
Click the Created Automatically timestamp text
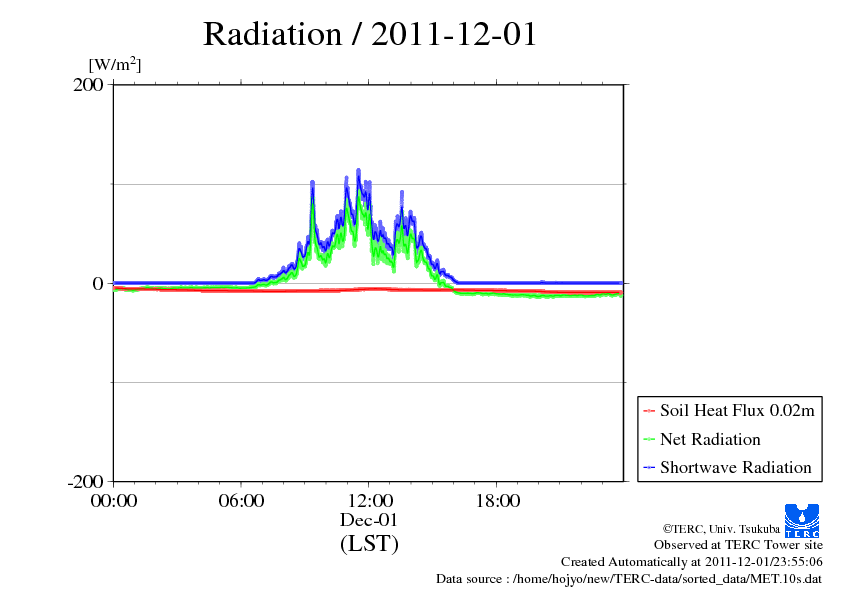[692, 562]
